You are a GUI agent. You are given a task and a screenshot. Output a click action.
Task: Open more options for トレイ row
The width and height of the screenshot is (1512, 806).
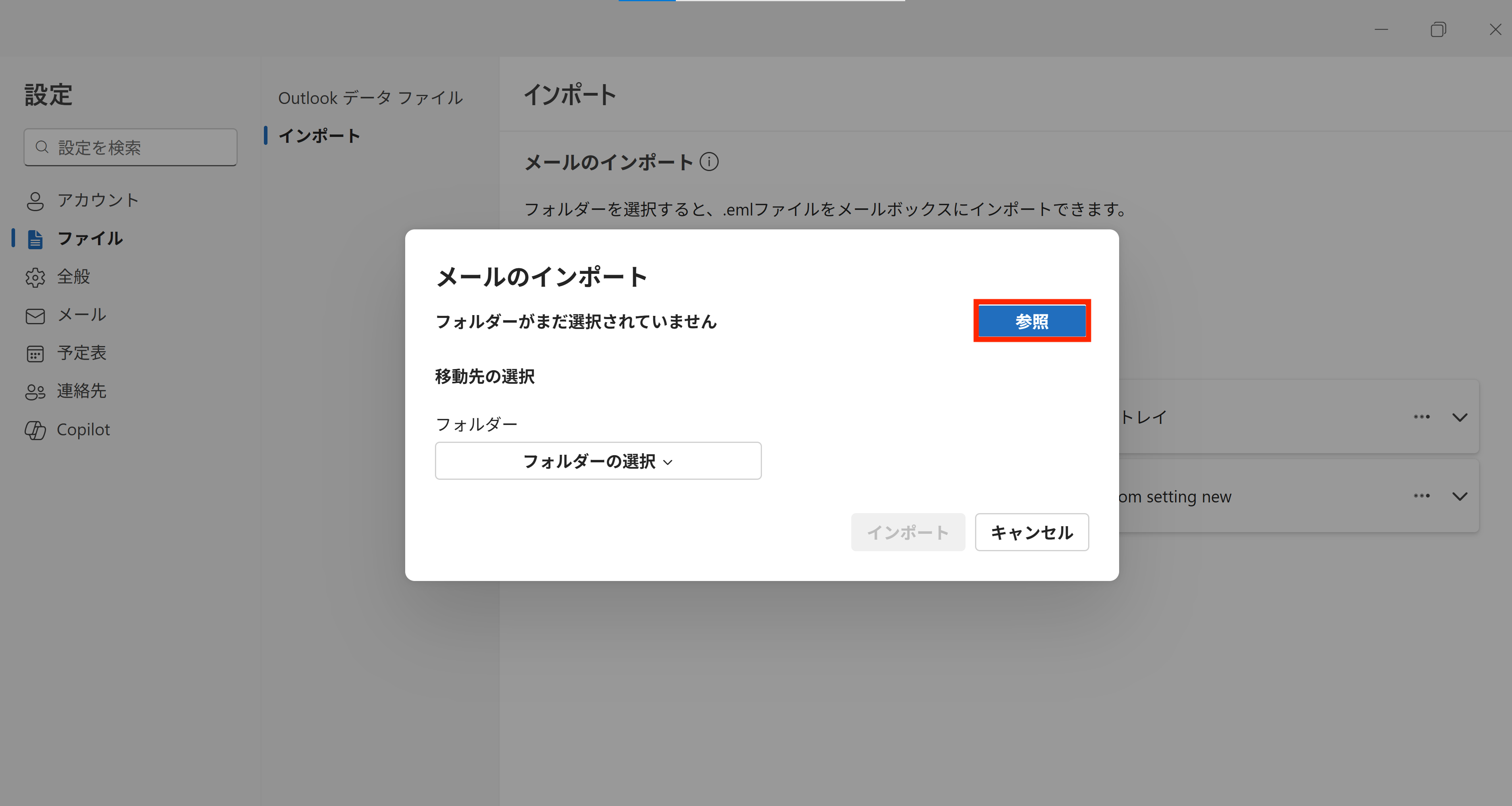click(1422, 417)
